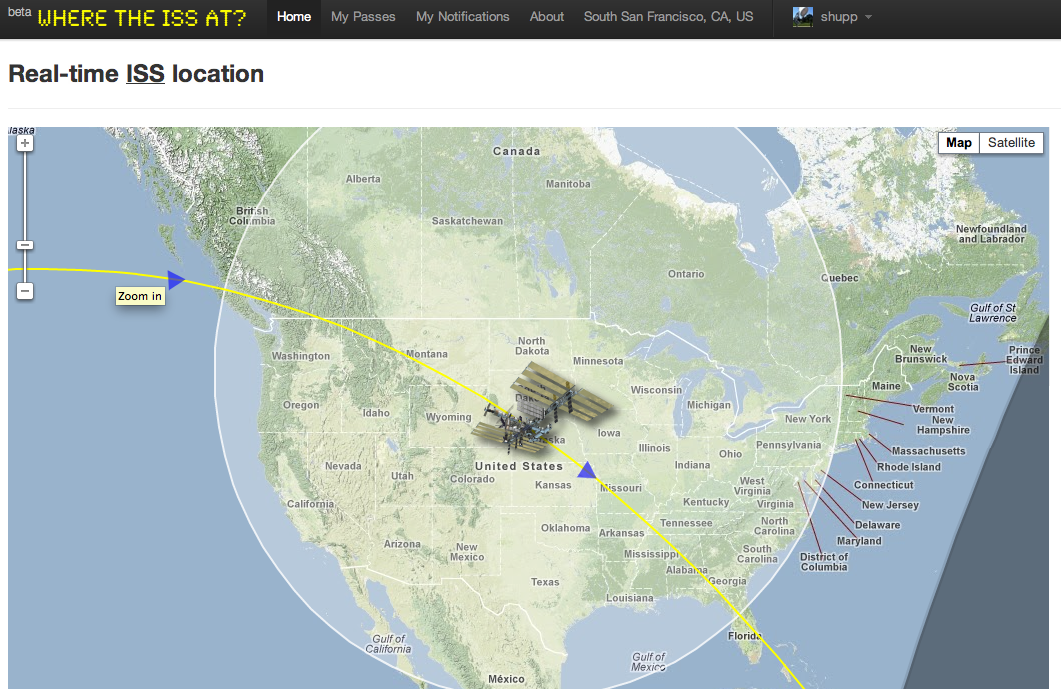Expand the shupp user dropdown
This screenshot has height=689, width=1061.
(x=846, y=17)
